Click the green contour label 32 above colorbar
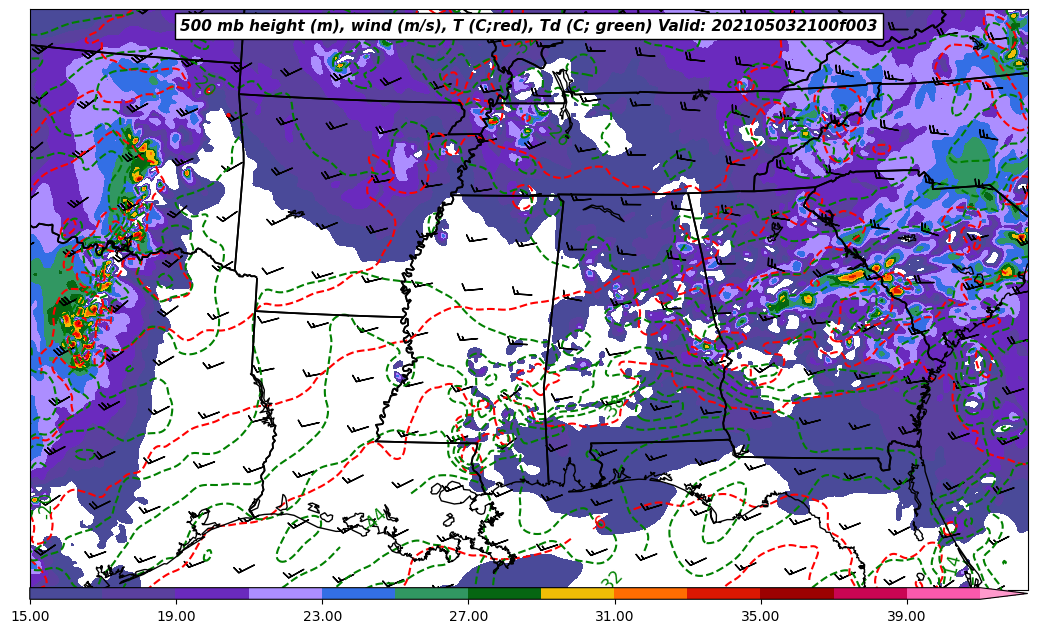This screenshot has width=1037, height=633. coord(612,579)
